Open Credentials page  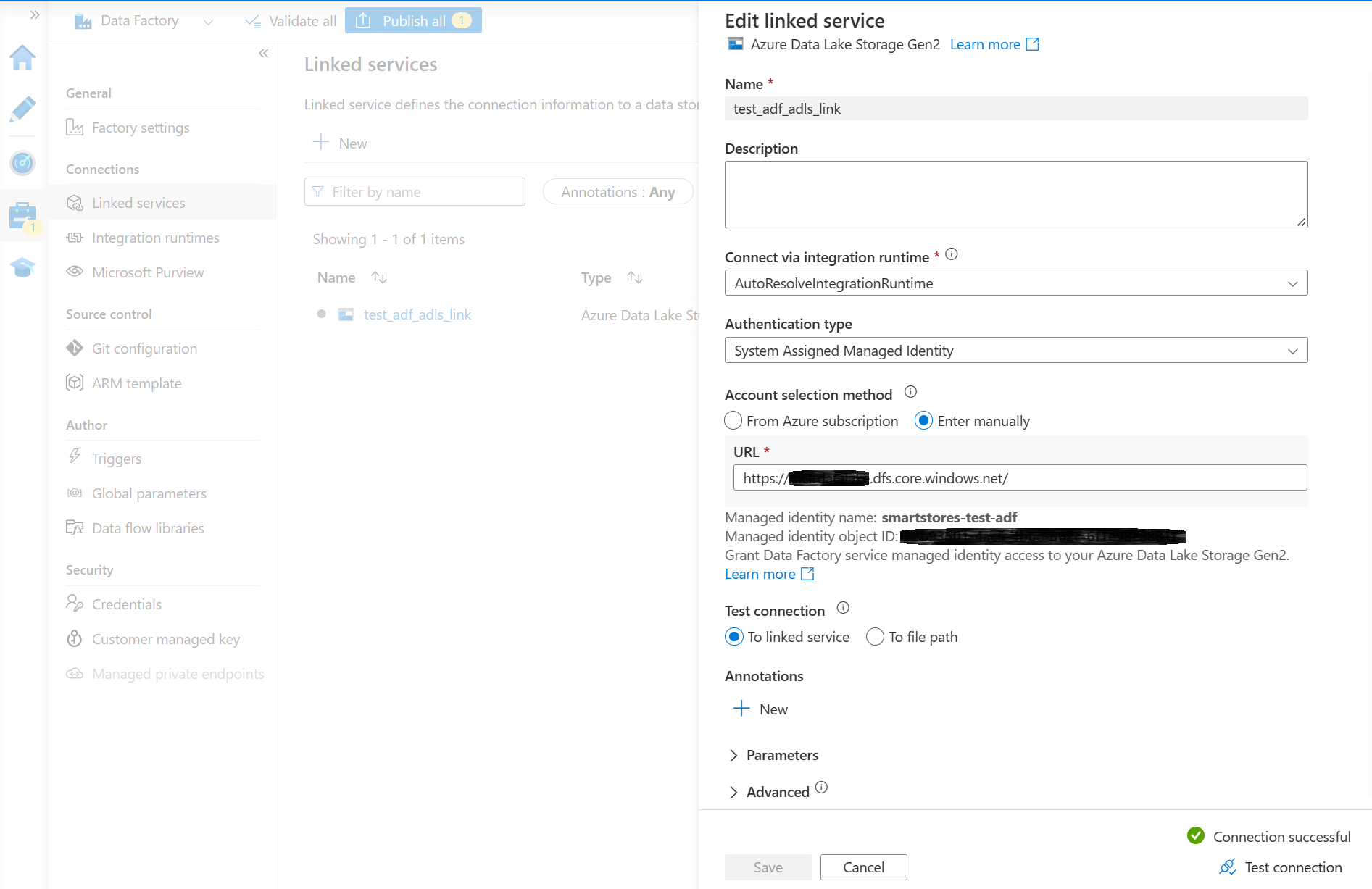(127, 604)
